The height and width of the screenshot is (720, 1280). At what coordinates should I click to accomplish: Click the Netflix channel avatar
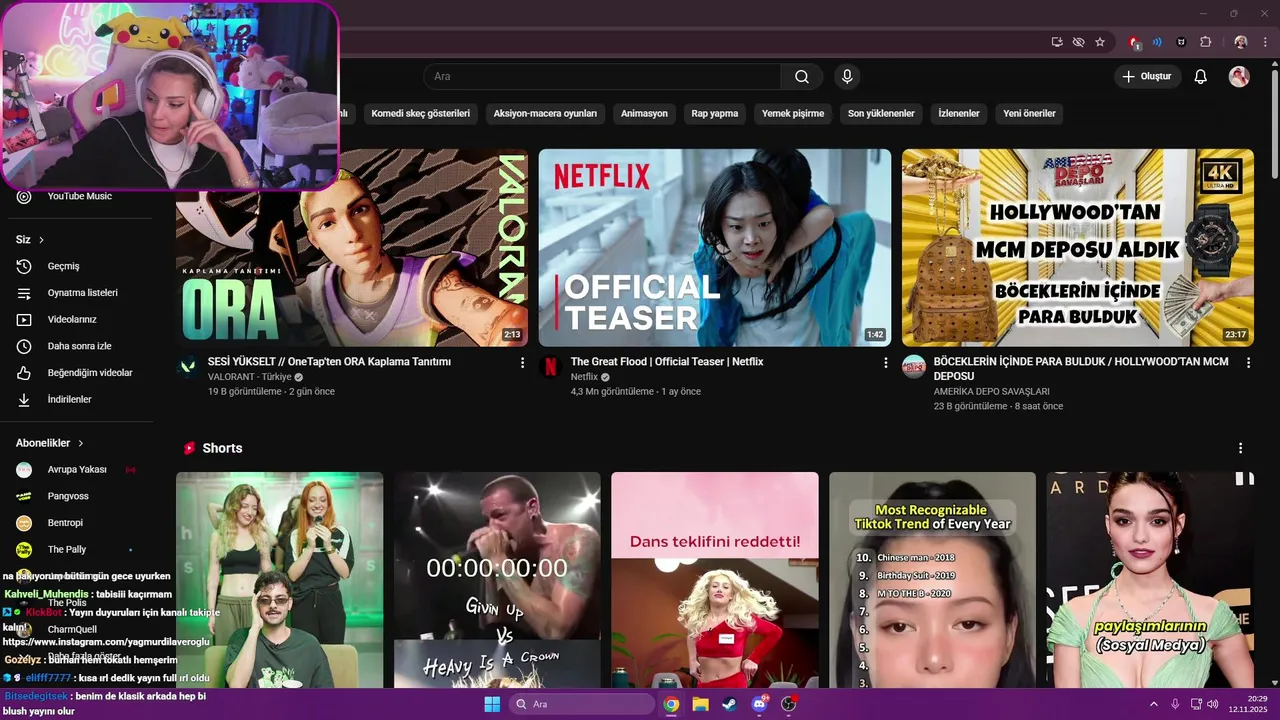(550, 367)
